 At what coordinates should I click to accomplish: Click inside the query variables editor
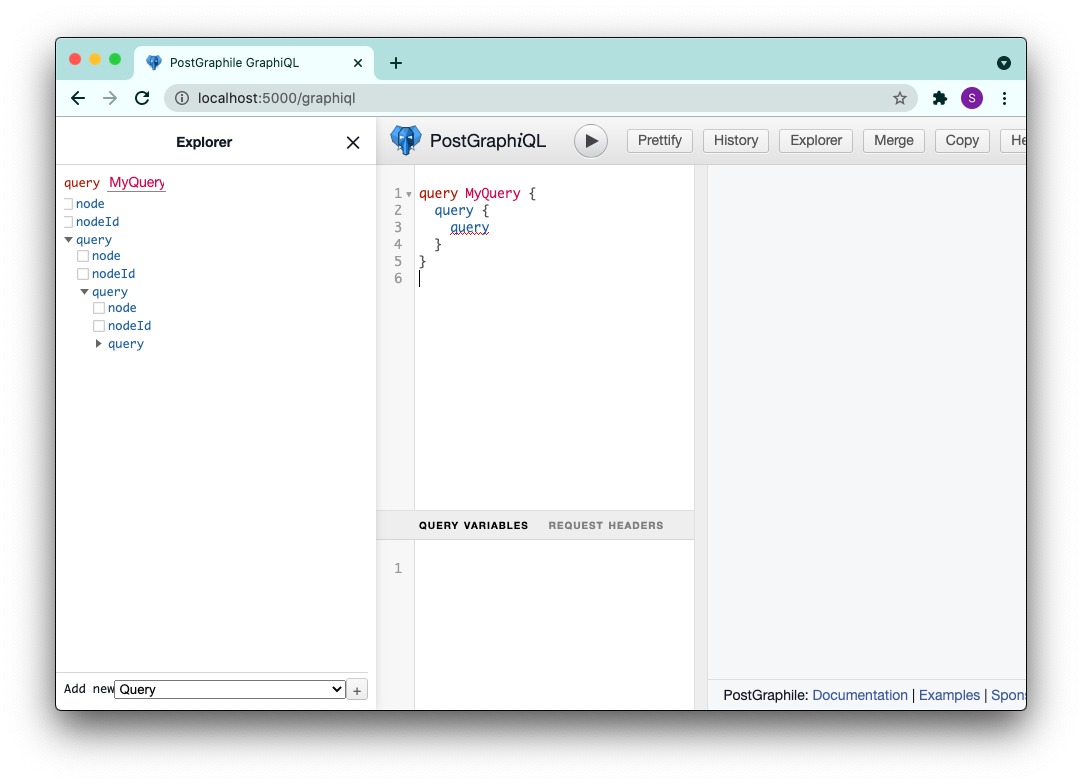554,624
